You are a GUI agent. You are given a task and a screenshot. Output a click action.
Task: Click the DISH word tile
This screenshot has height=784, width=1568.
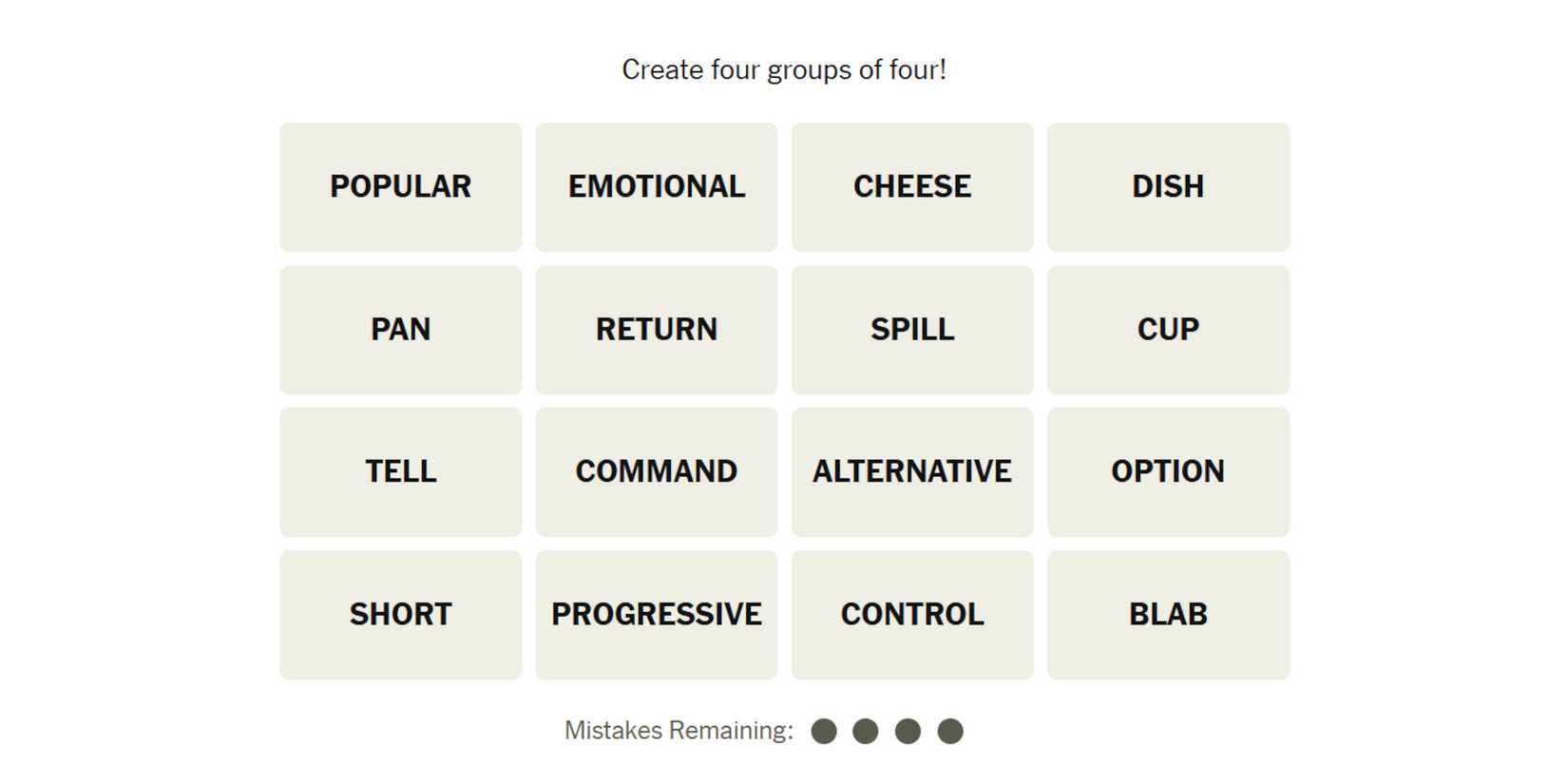1168,187
